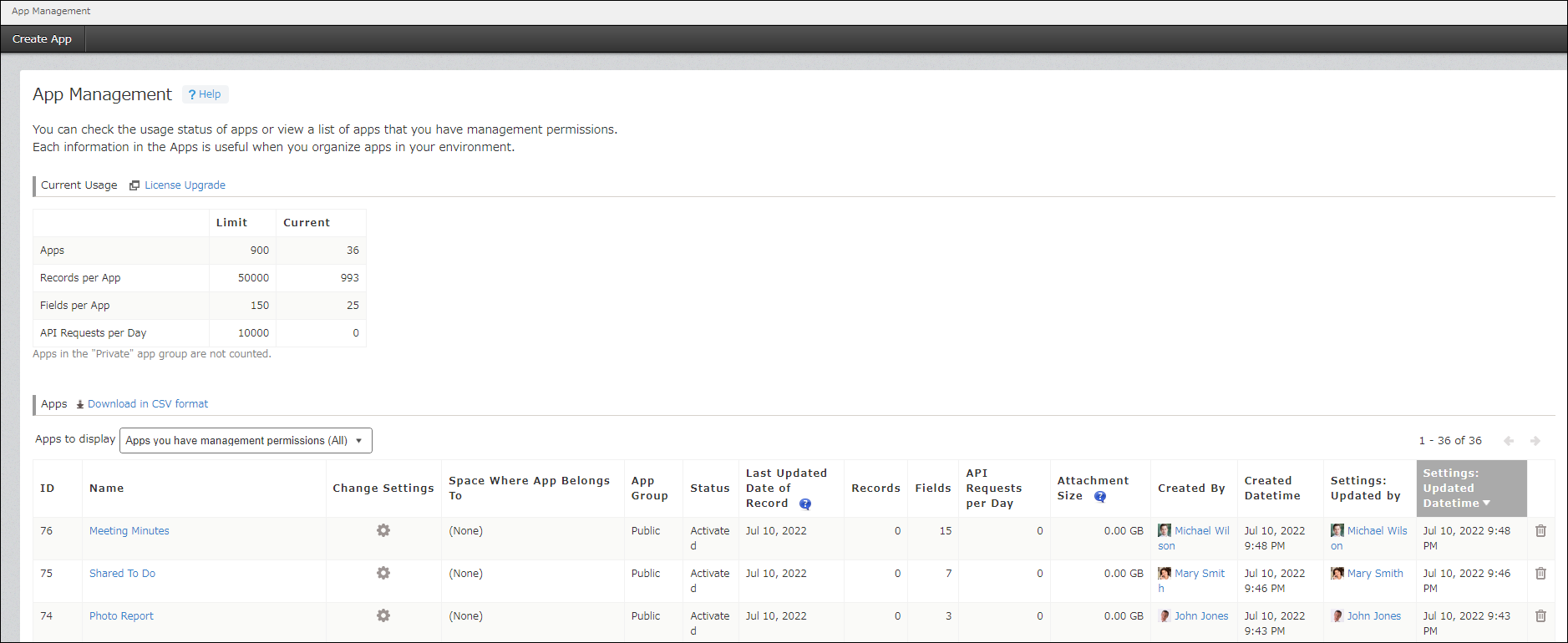Screen dimensions: 1568x643
Task: Delete Shared To Do app via trash icon
Action: (1540, 573)
